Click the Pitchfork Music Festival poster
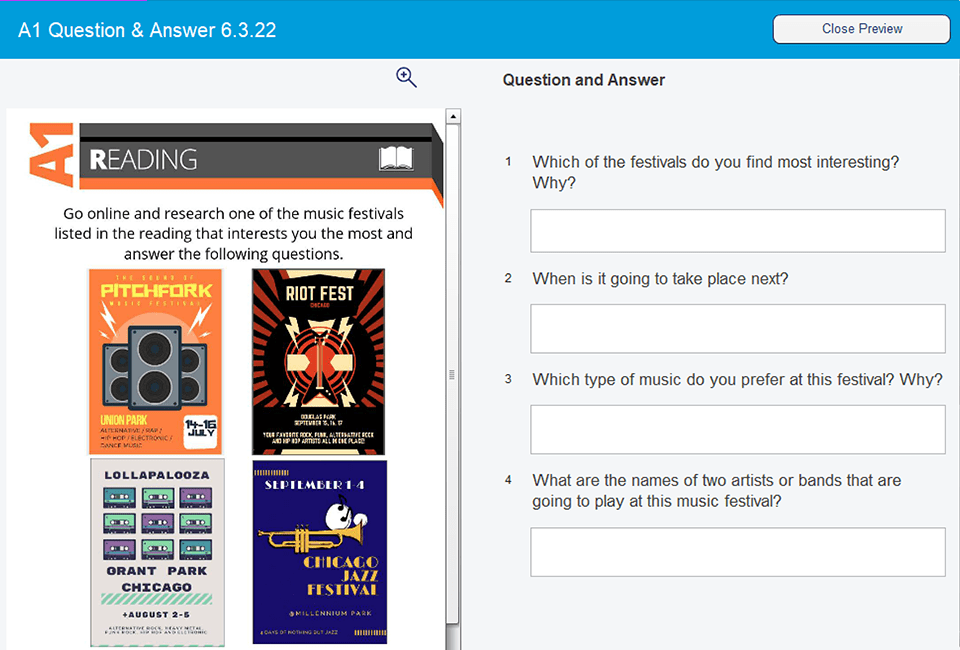960x650 pixels. [156, 362]
